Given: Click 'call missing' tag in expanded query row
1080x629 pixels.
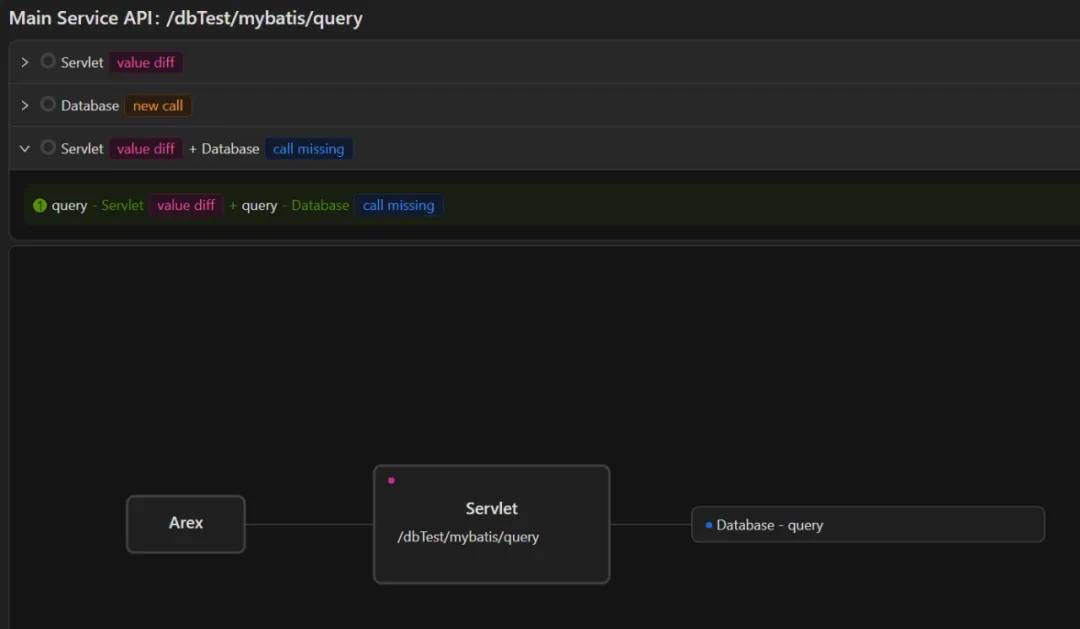Looking at the screenshot, I should coord(398,205).
